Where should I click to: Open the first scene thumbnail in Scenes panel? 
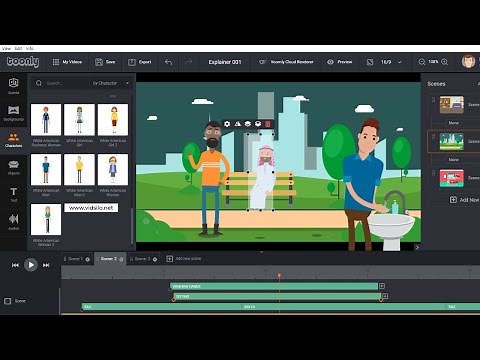pos(452,105)
